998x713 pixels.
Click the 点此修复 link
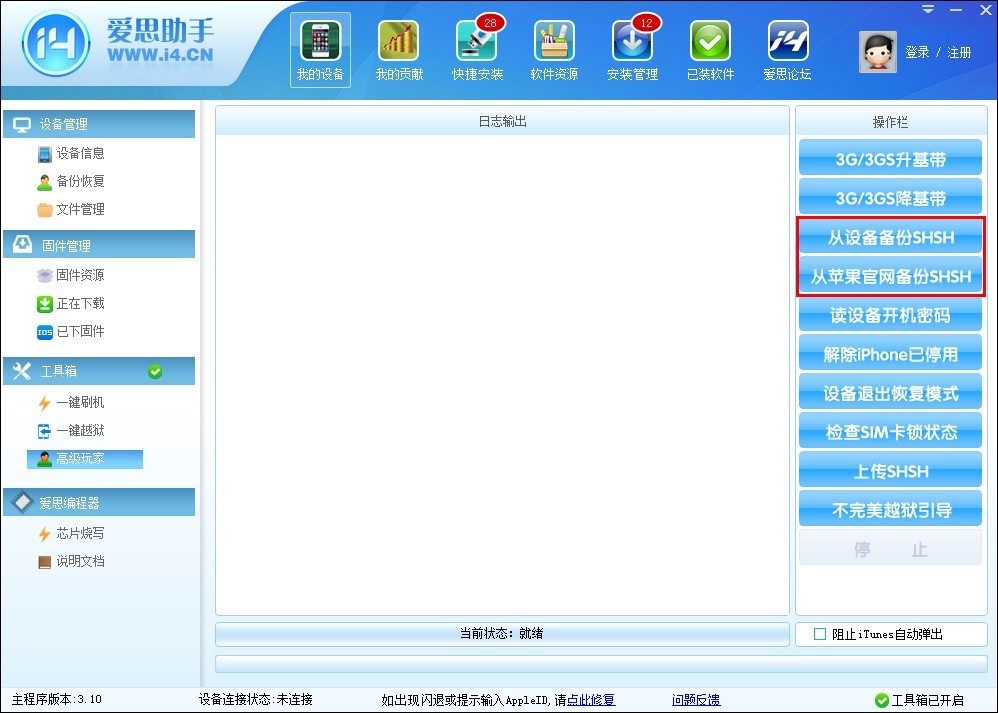tap(591, 700)
